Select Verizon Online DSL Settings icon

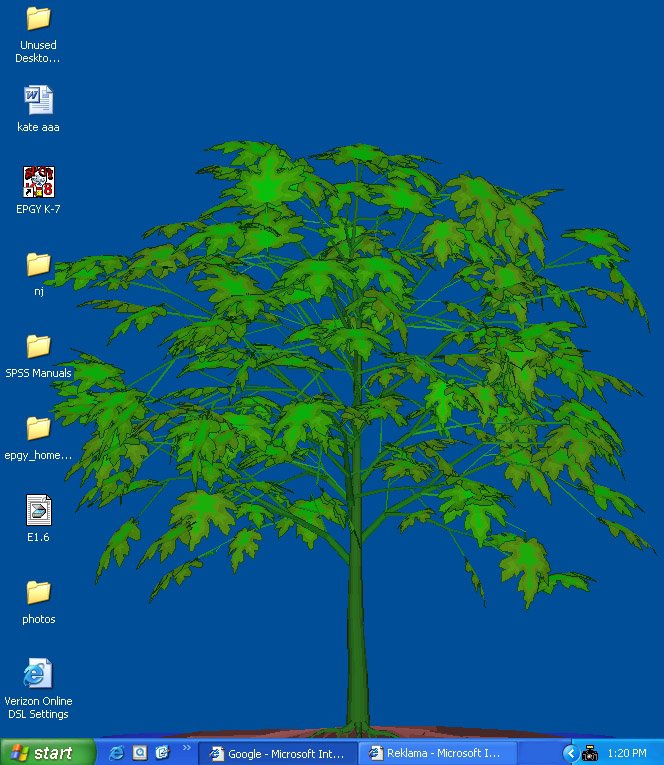[x=38, y=673]
